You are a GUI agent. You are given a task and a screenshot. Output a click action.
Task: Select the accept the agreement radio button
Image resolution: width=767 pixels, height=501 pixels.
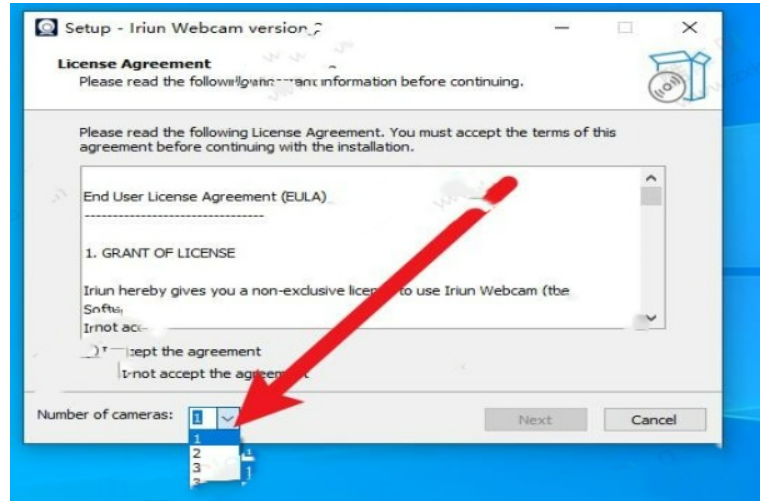90,351
